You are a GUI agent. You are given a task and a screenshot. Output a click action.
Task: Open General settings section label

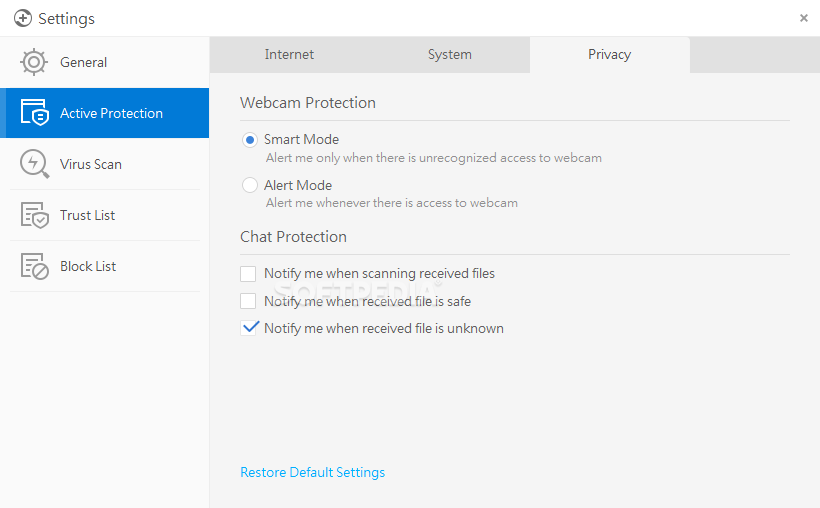coord(83,62)
